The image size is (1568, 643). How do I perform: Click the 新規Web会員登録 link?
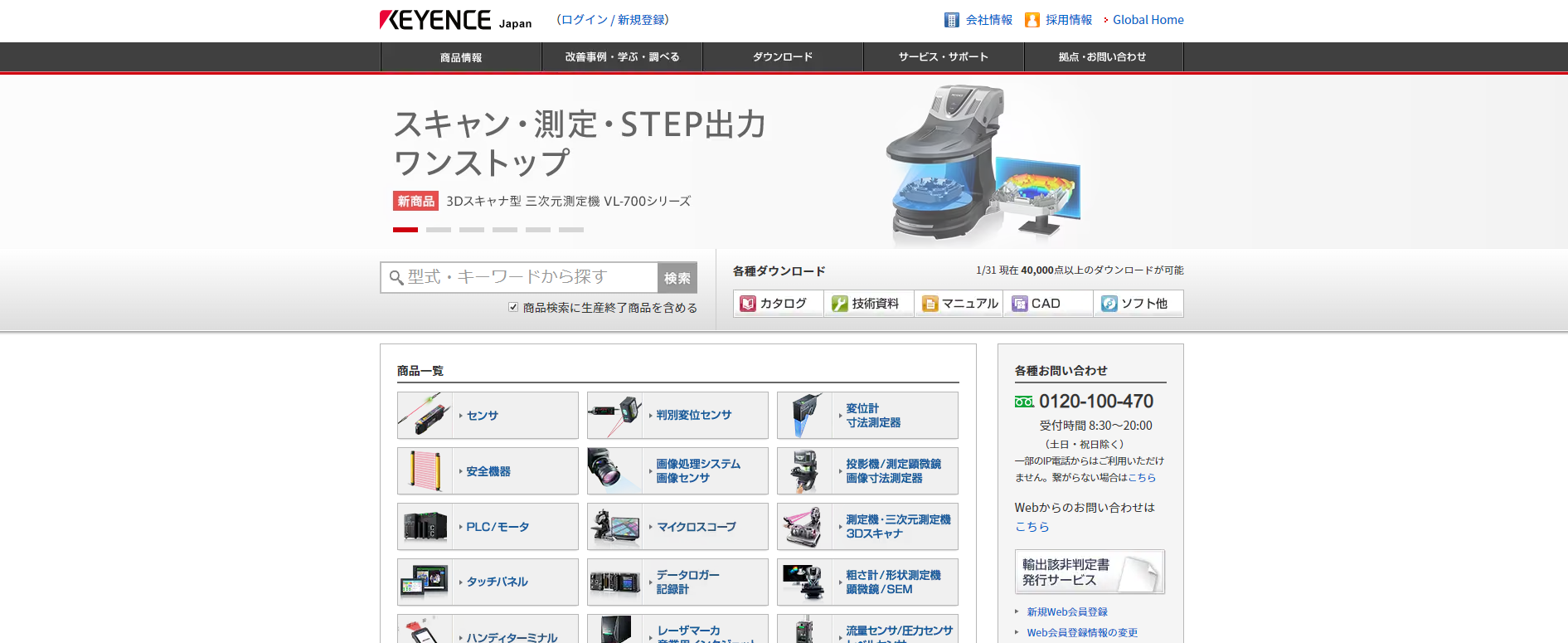(1067, 612)
